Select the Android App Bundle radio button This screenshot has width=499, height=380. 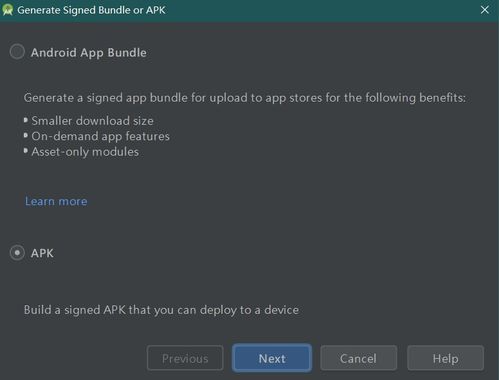pyautogui.click(x=17, y=52)
